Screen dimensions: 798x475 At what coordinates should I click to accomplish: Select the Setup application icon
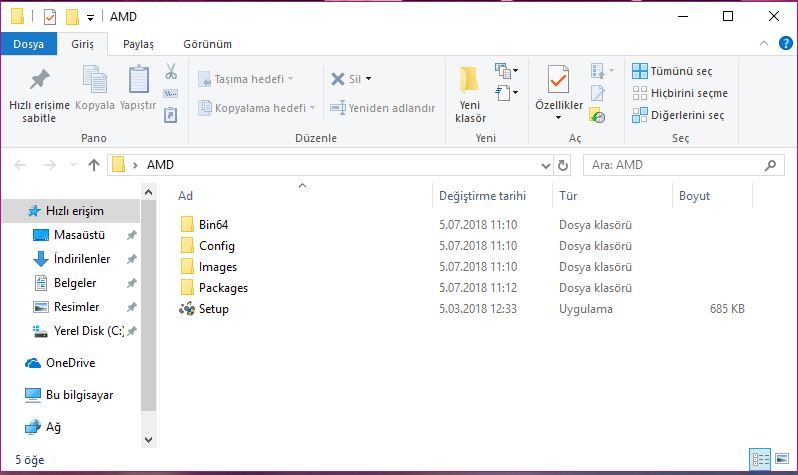click(x=187, y=309)
